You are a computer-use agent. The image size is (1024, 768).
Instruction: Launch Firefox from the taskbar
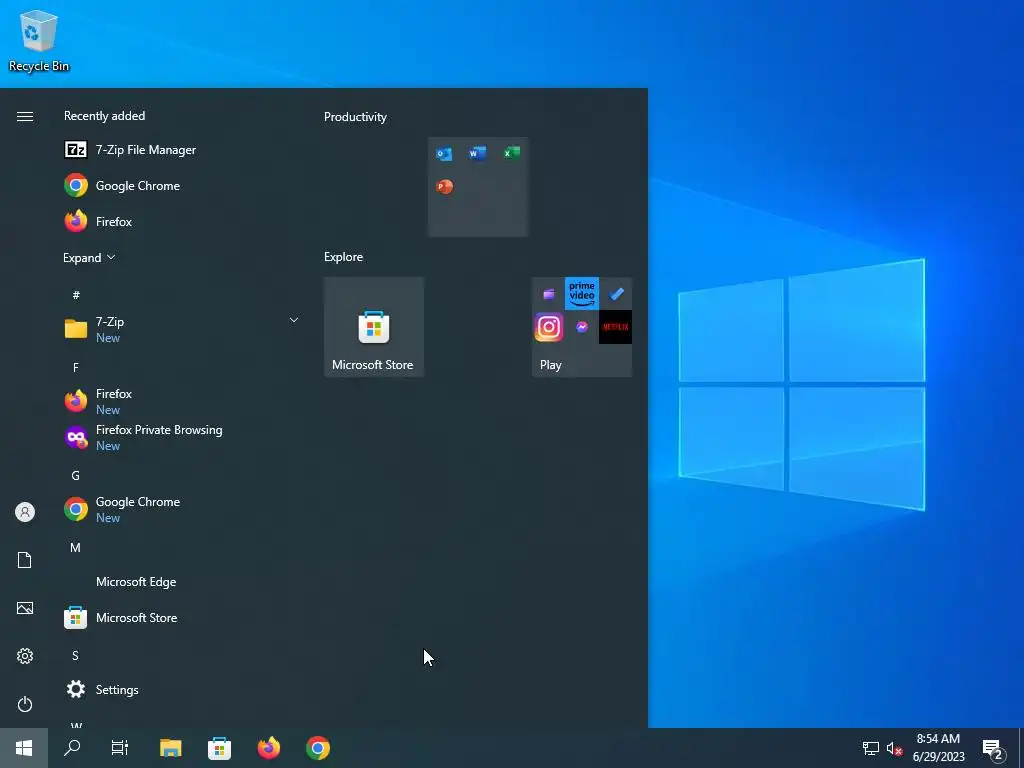pos(268,748)
